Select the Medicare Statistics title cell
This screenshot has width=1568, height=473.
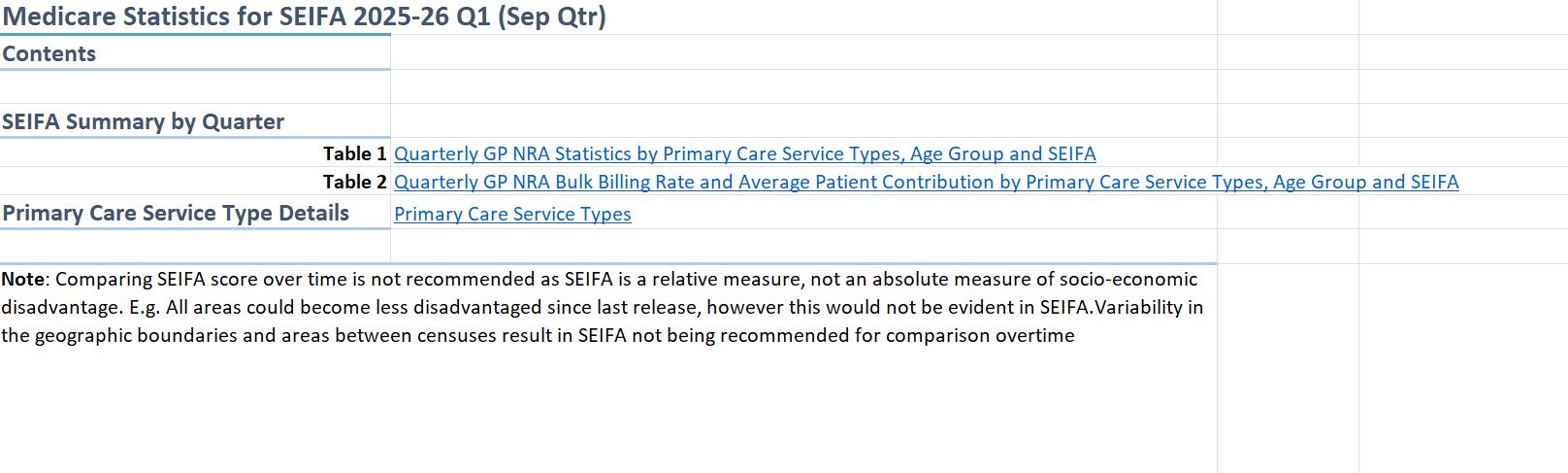(x=304, y=17)
